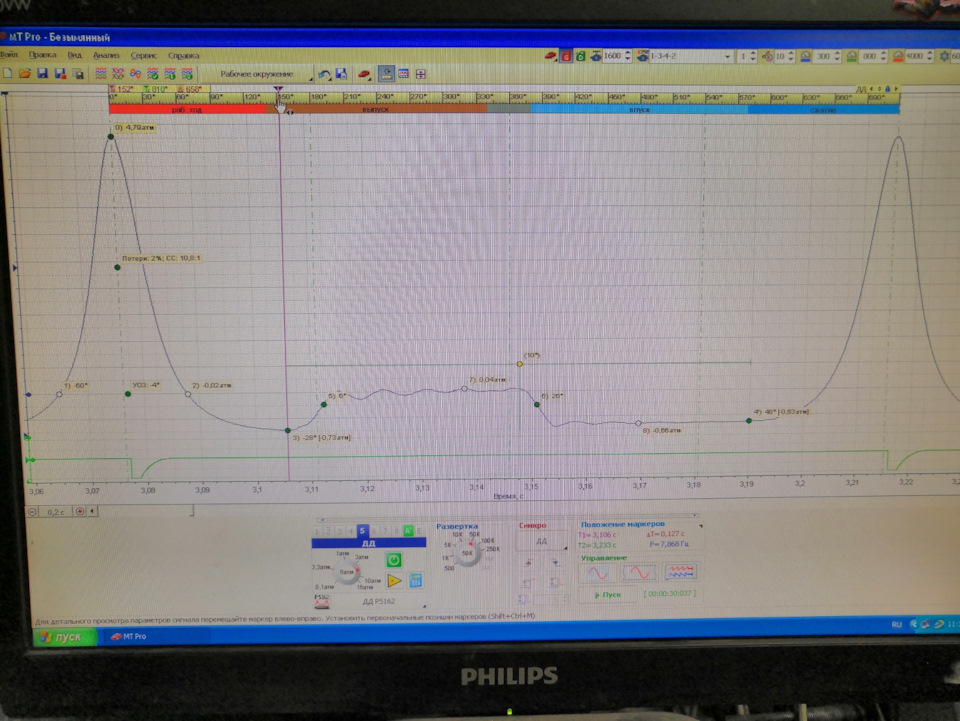Screen dimensions: 960x721
Task: Click the lock icon beside ДД ruler label
Action: pyautogui.click(x=888, y=89)
